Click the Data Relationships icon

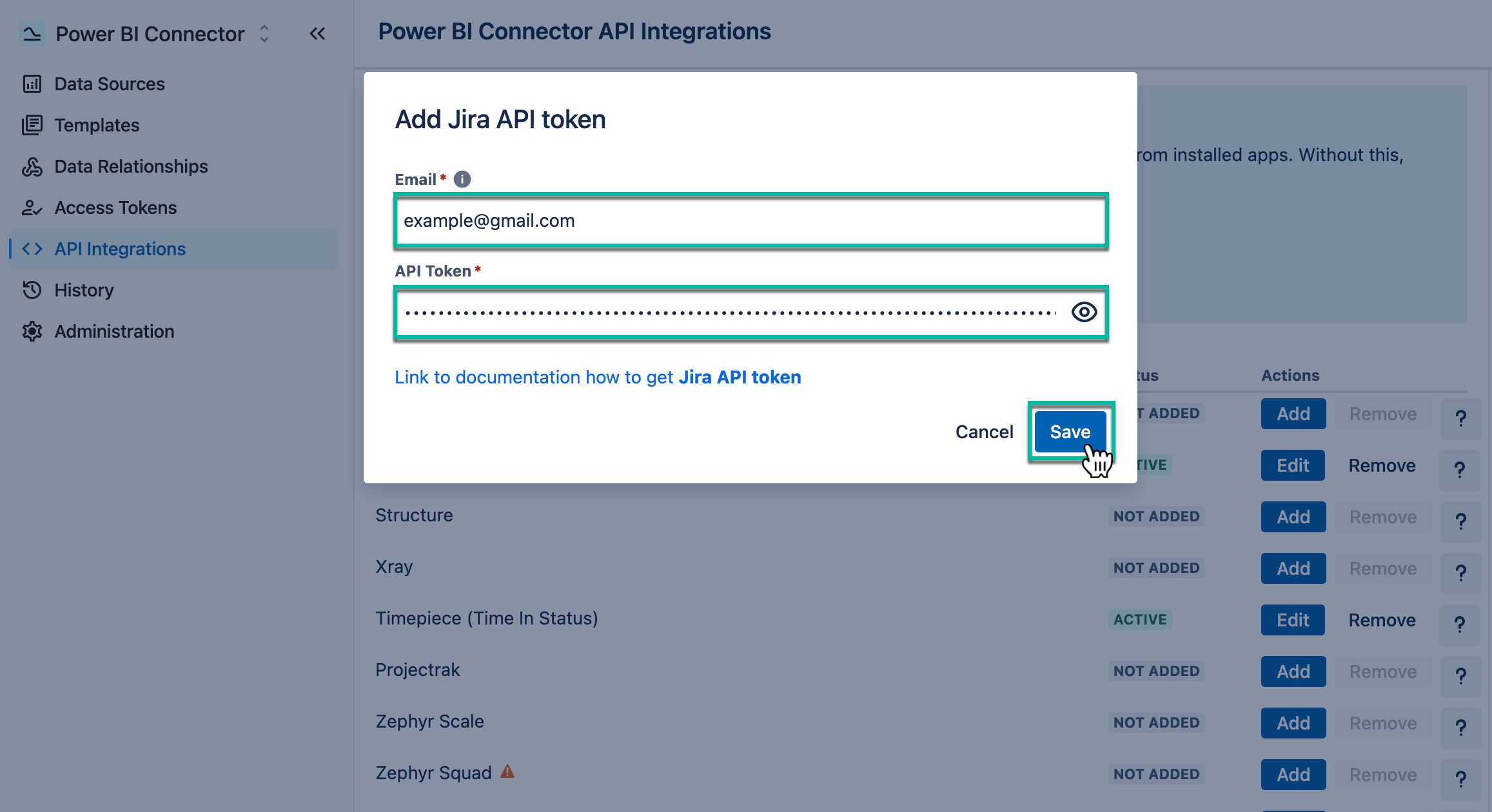[x=32, y=166]
